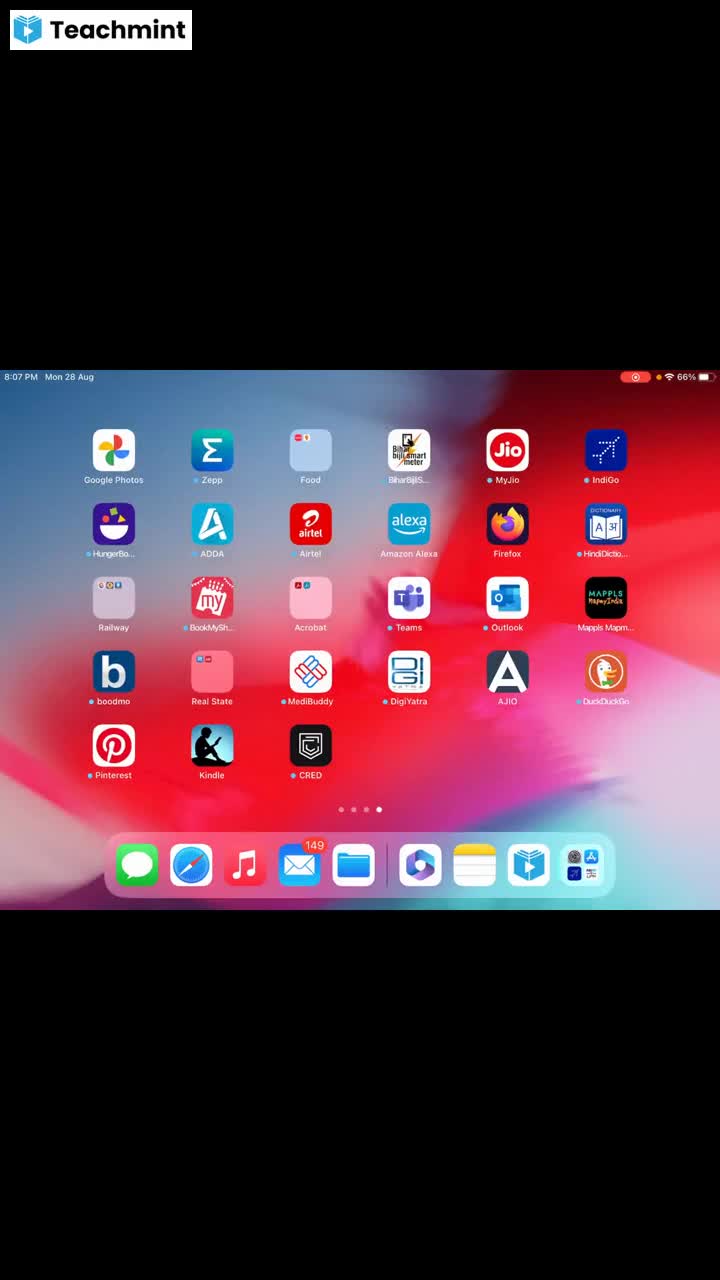This screenshot has height=1280, width=720.
Task: Launch the DuckDuckGo browser
Action: (x=606, y=672)
